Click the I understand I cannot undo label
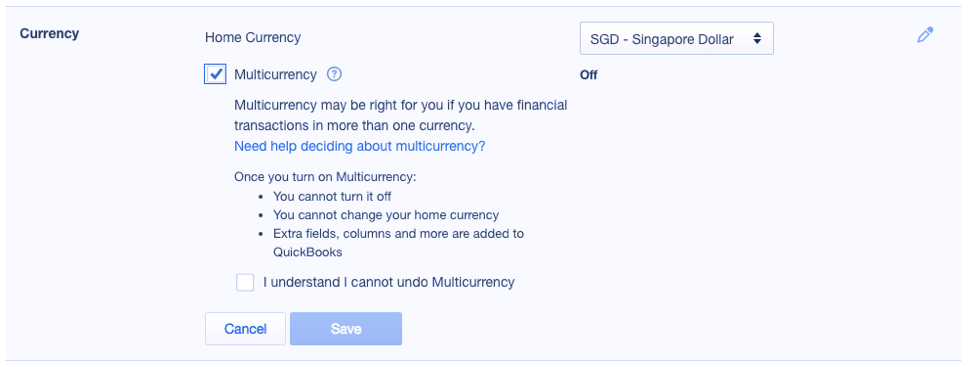The image size is (975, 367). coord(389,282)
